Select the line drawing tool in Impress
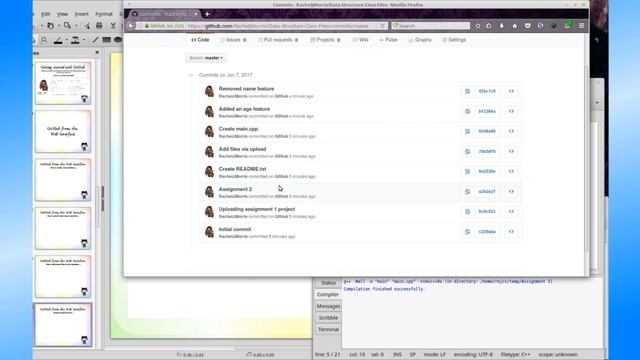Screen dimensions: 640x360 (95, 40)
